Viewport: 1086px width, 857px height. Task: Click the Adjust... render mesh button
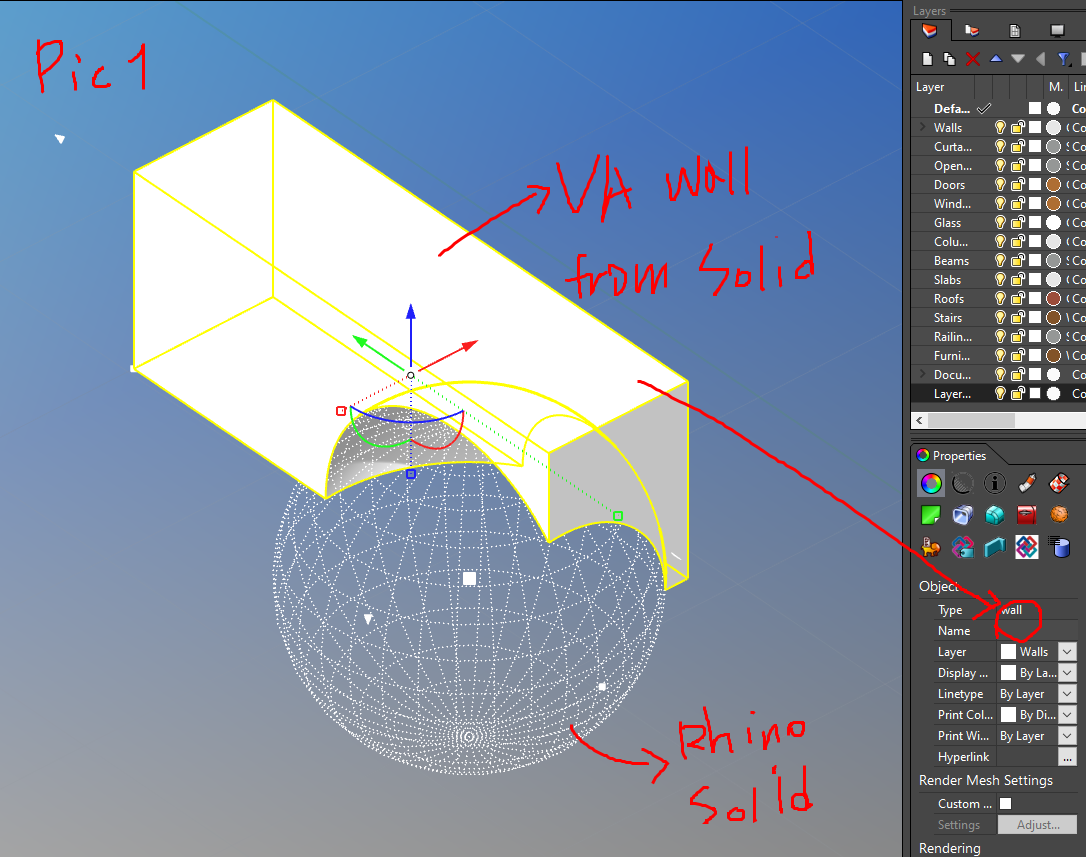[1038, 824]
